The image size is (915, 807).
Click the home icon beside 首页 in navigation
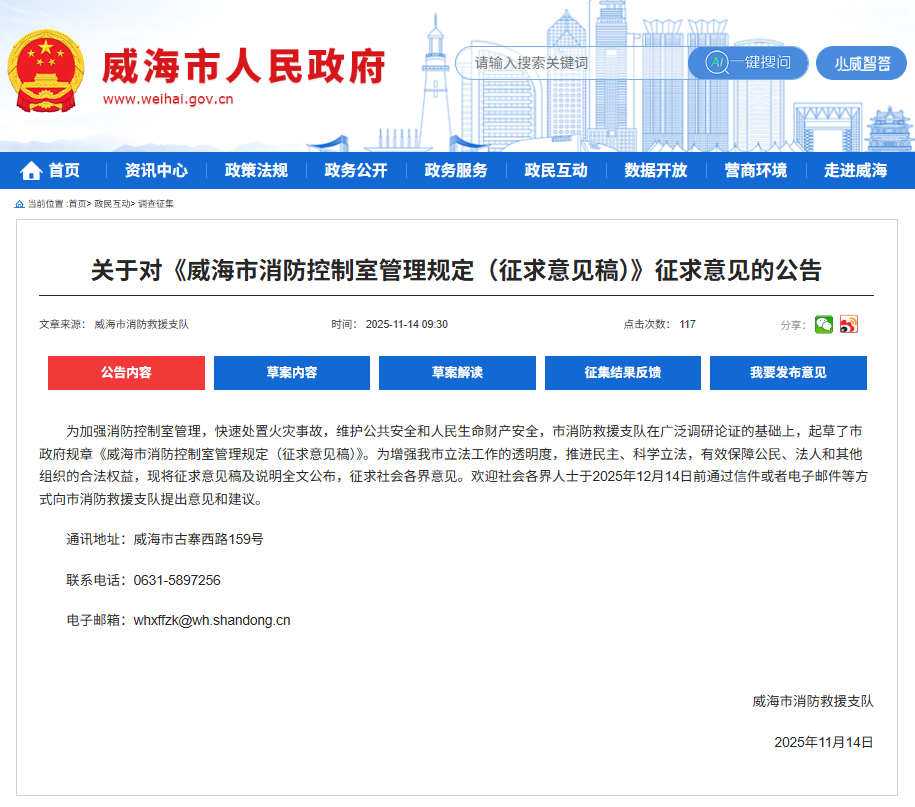click(x=33, y=170)
